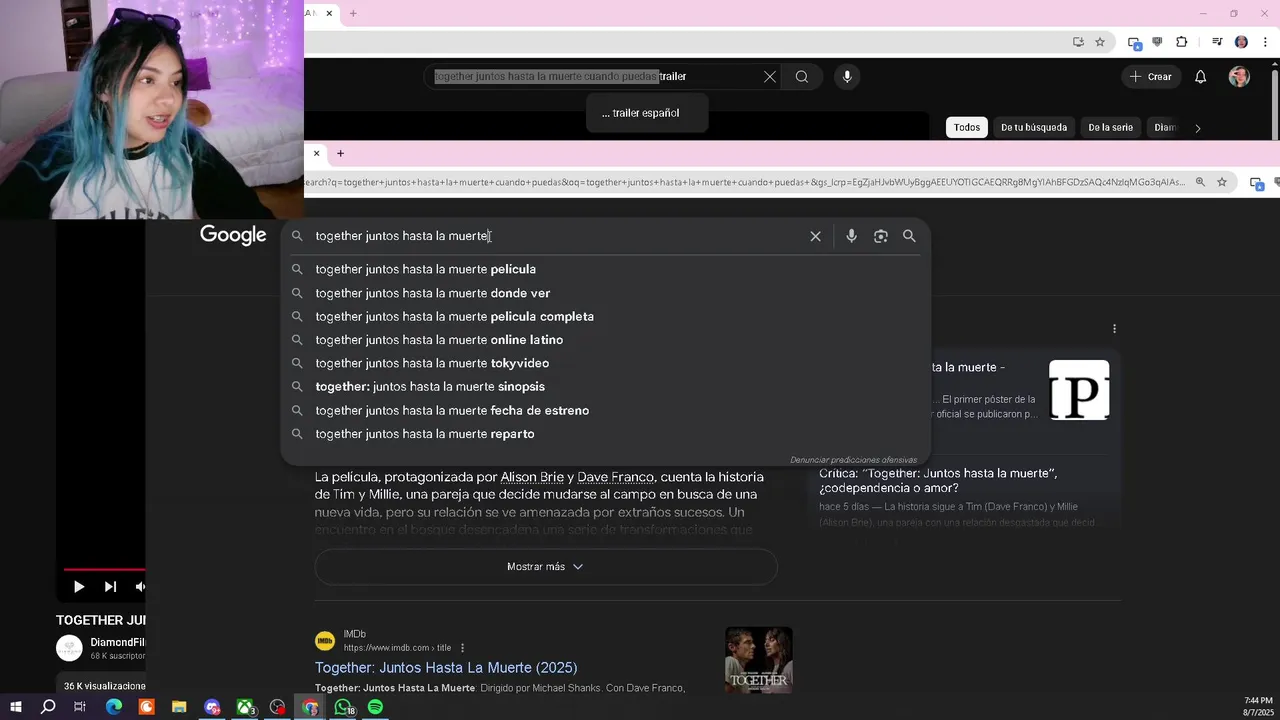Bookmark Google page with star icon
Screen dimensions: 1280x720
tap(1222, 182)
